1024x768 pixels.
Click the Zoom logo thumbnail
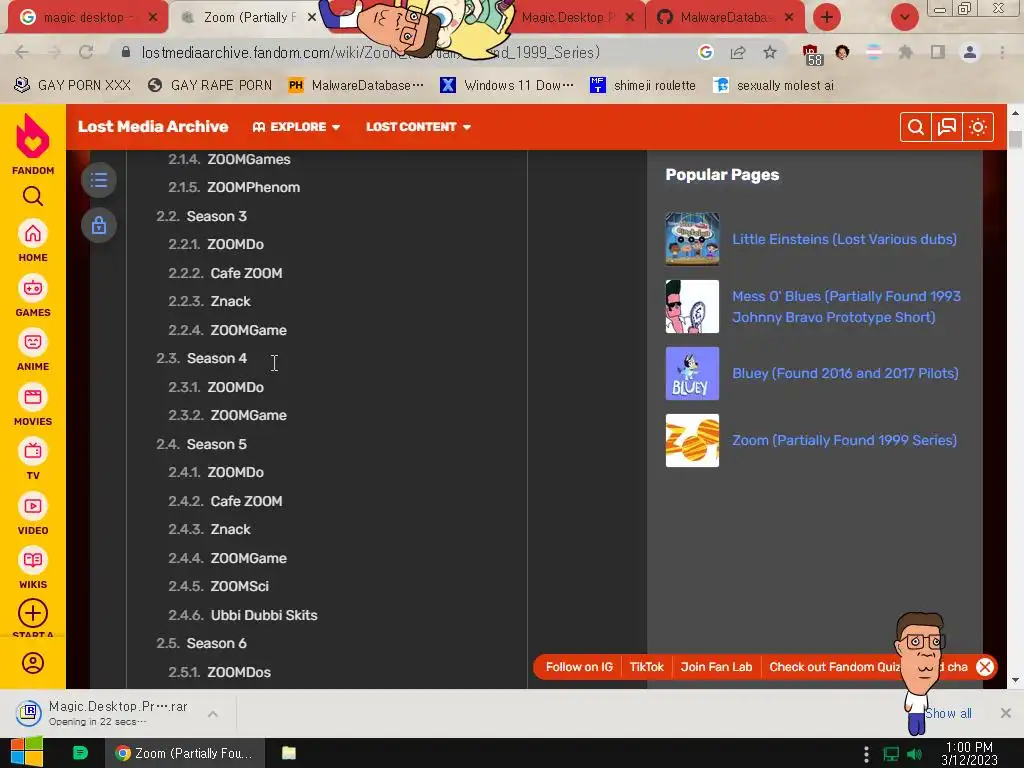pyautogui.click(x=692, y=440)
